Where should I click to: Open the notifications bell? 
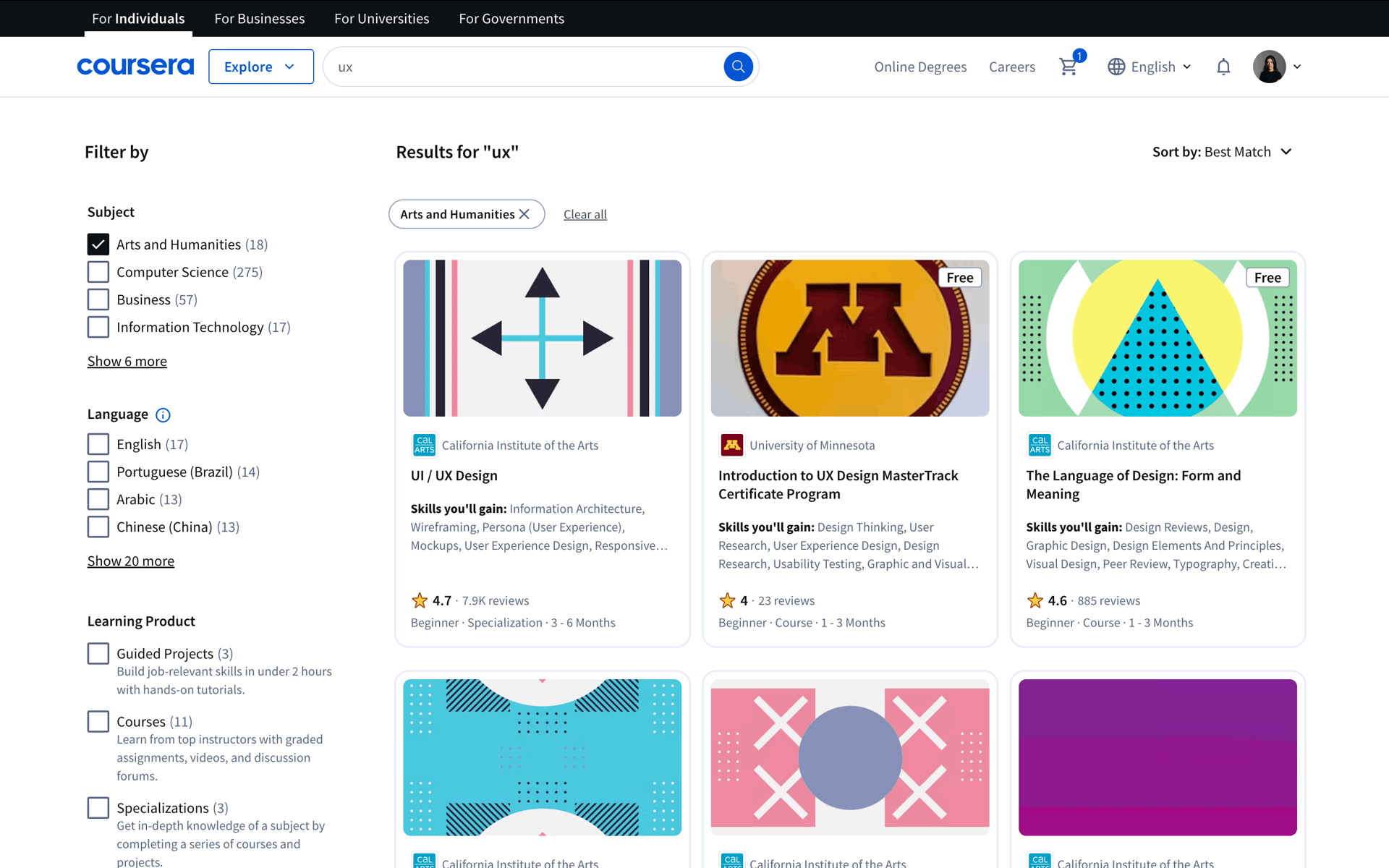click(x=1223, y=67)
